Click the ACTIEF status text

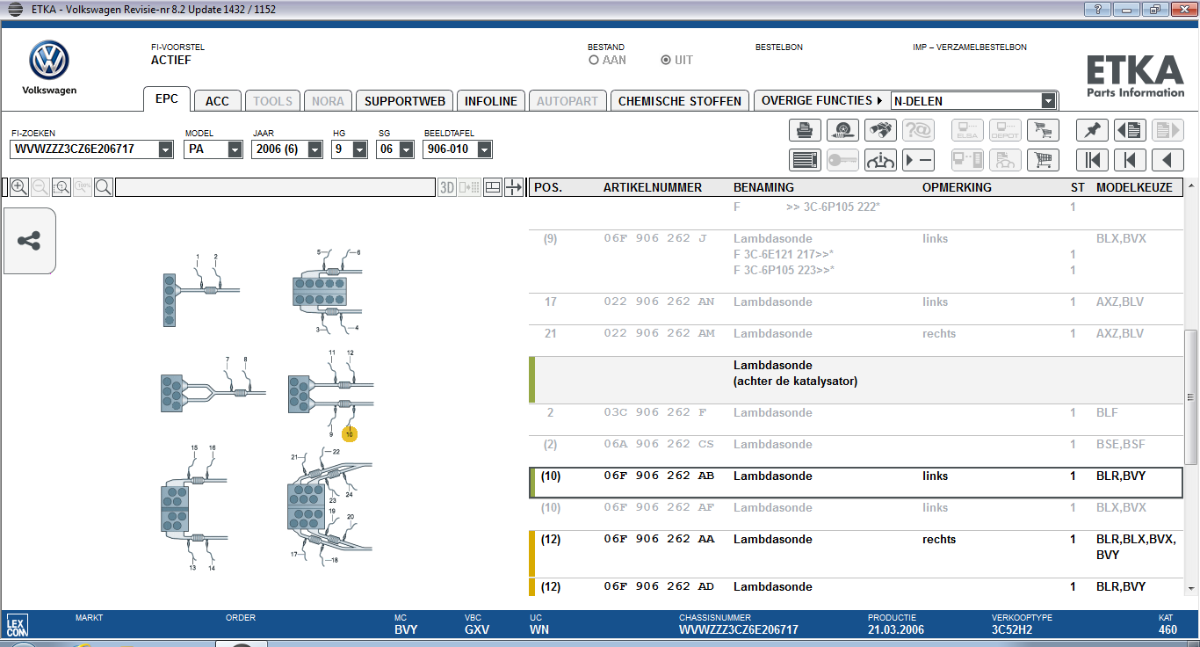click(170, 60)
